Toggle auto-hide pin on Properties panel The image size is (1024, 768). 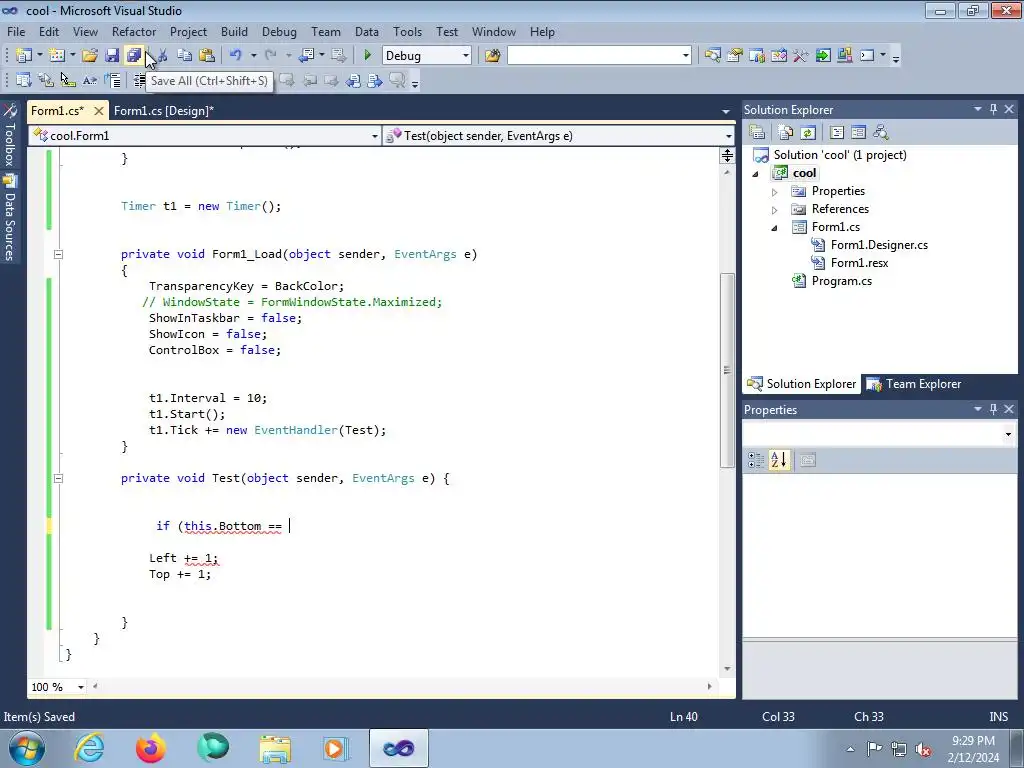tap(993, 409)
